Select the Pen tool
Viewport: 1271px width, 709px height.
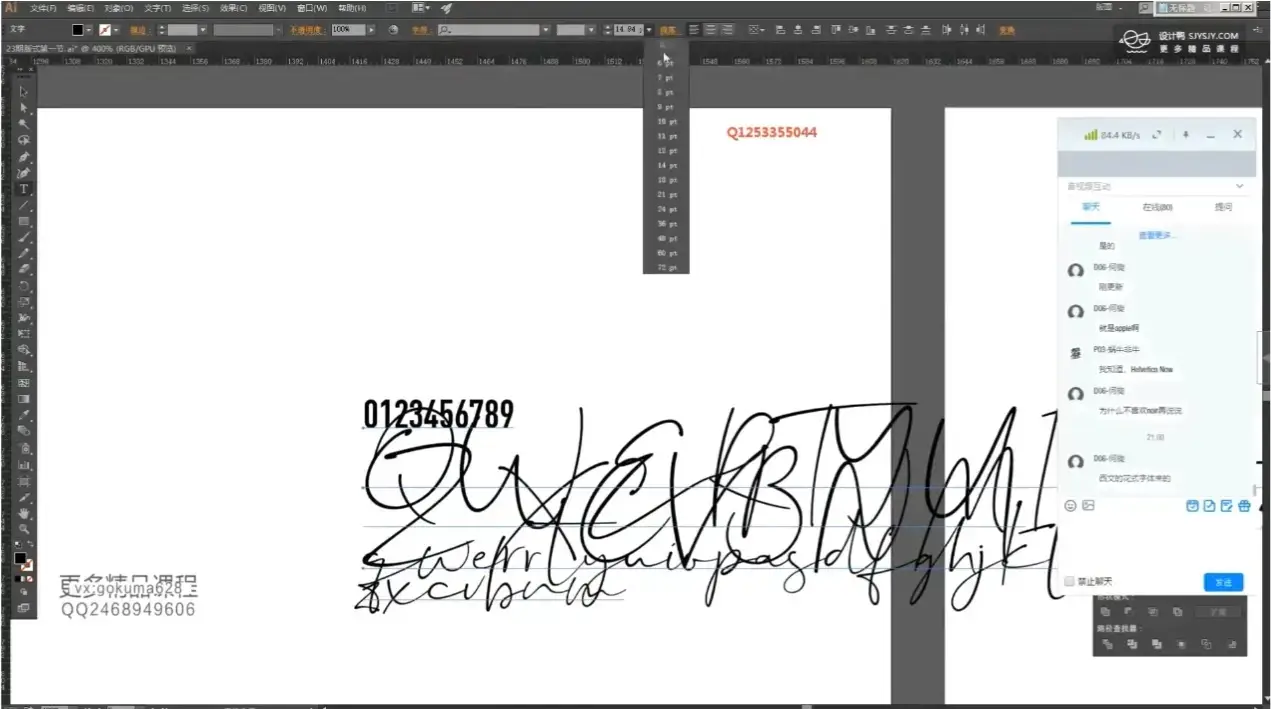point(24,157)
